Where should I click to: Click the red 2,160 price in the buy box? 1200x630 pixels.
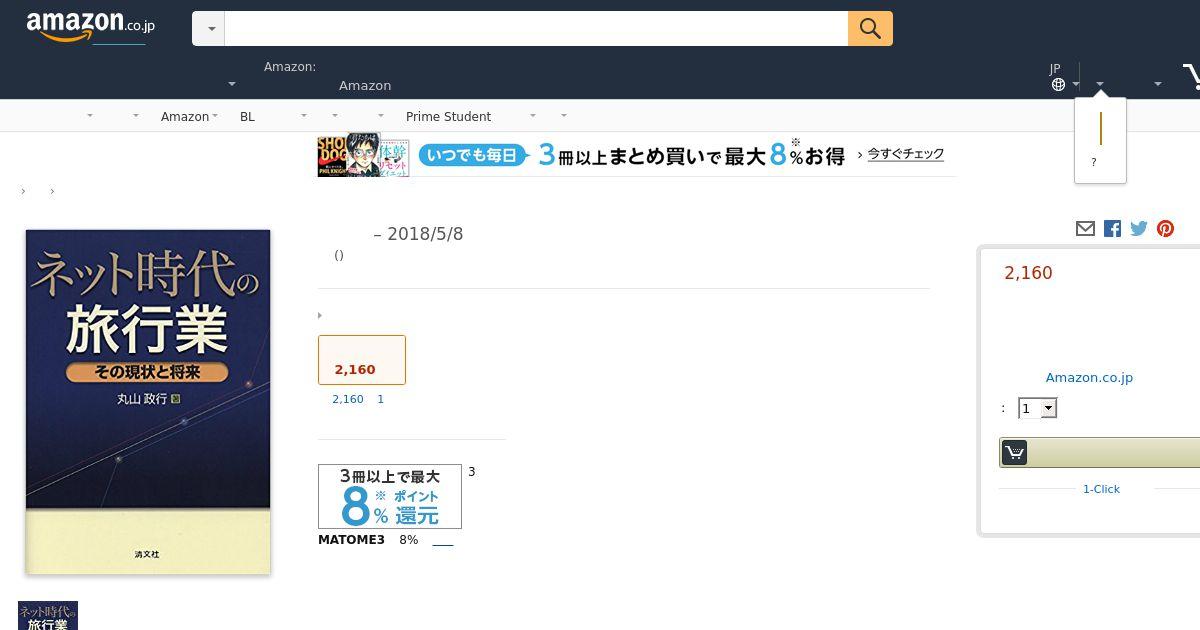(x=1028, y=273)
